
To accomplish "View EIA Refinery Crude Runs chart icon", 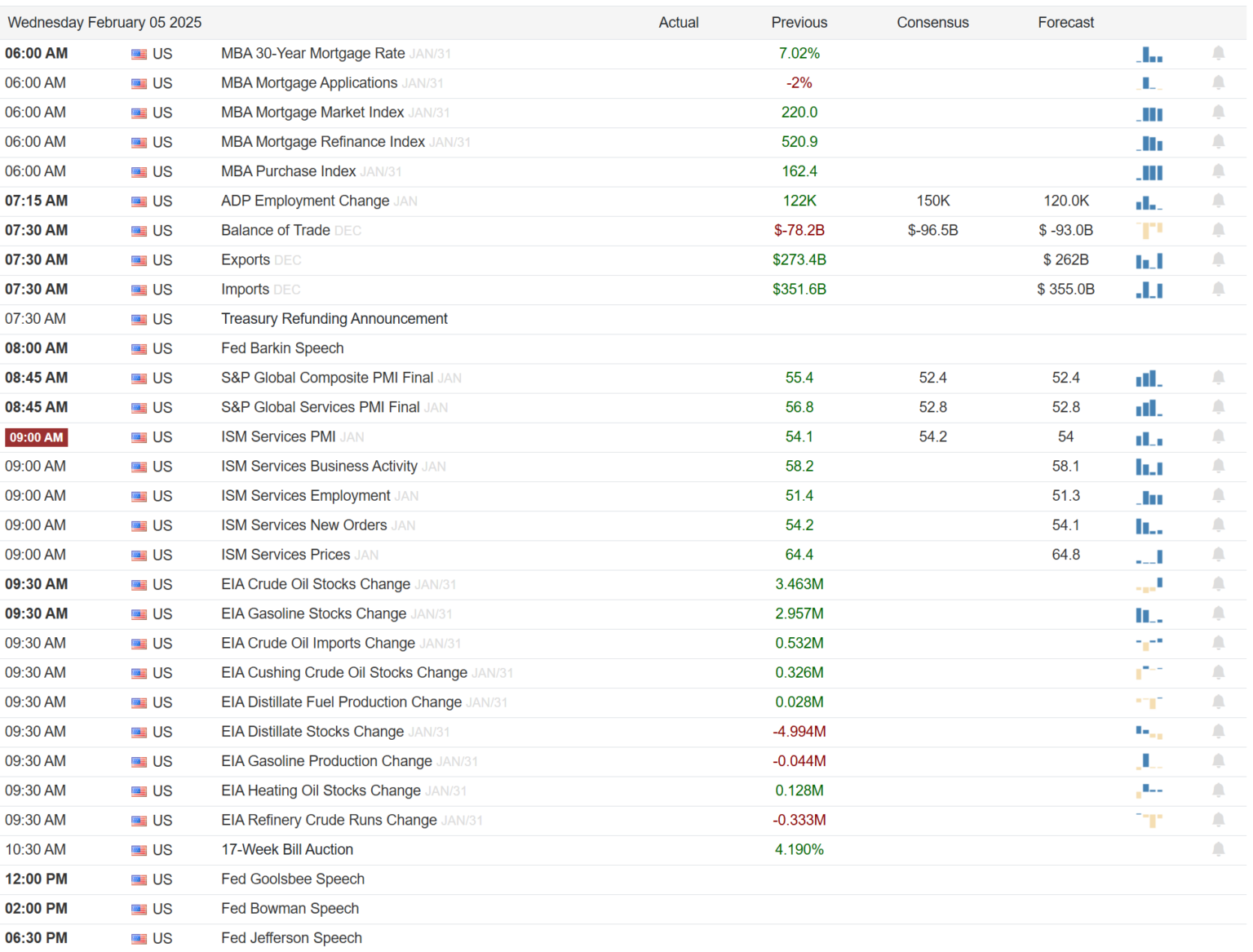I will [1149, 821].
